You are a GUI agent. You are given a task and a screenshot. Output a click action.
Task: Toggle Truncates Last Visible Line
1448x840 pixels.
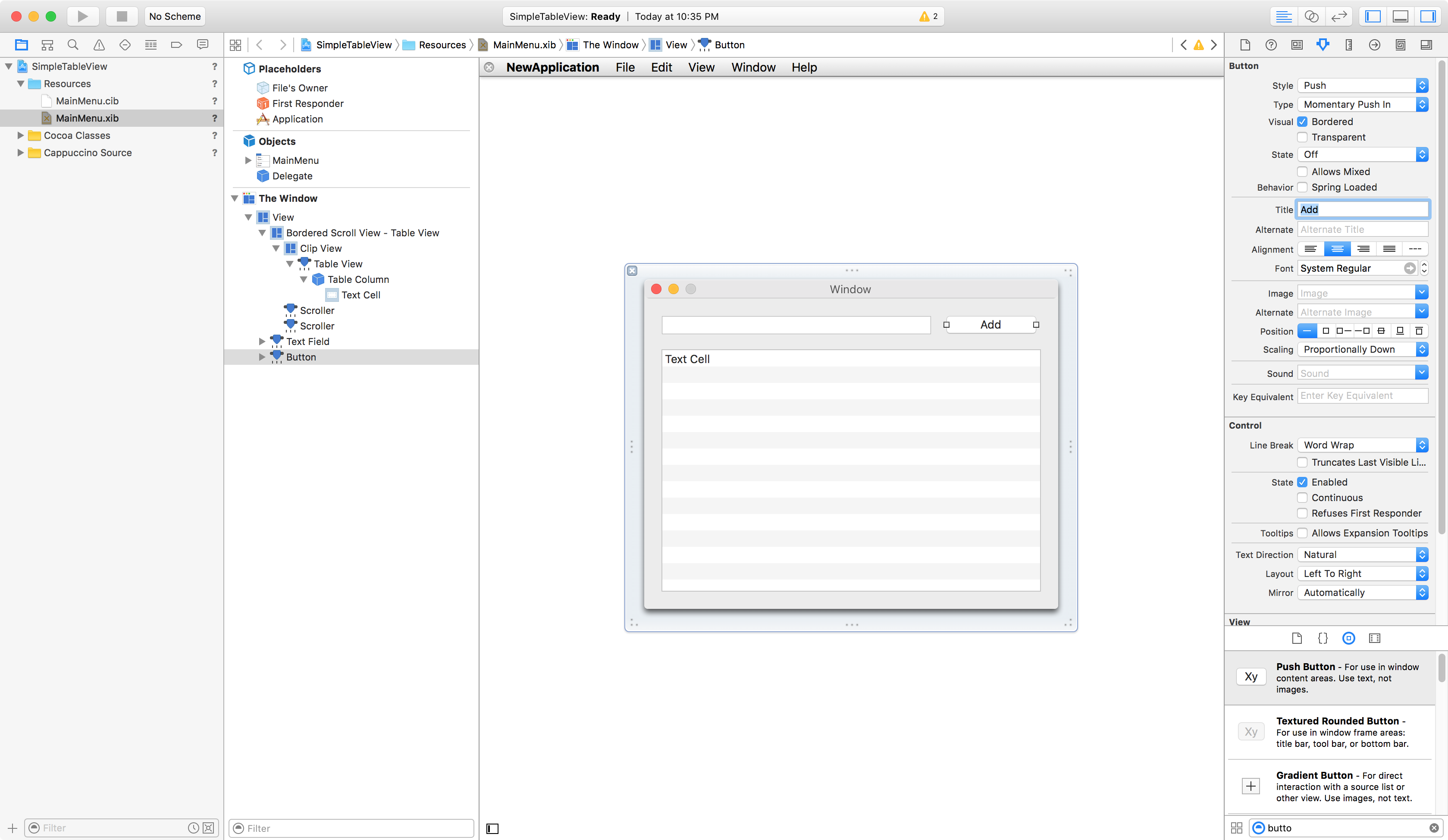tap(1303, 462)
